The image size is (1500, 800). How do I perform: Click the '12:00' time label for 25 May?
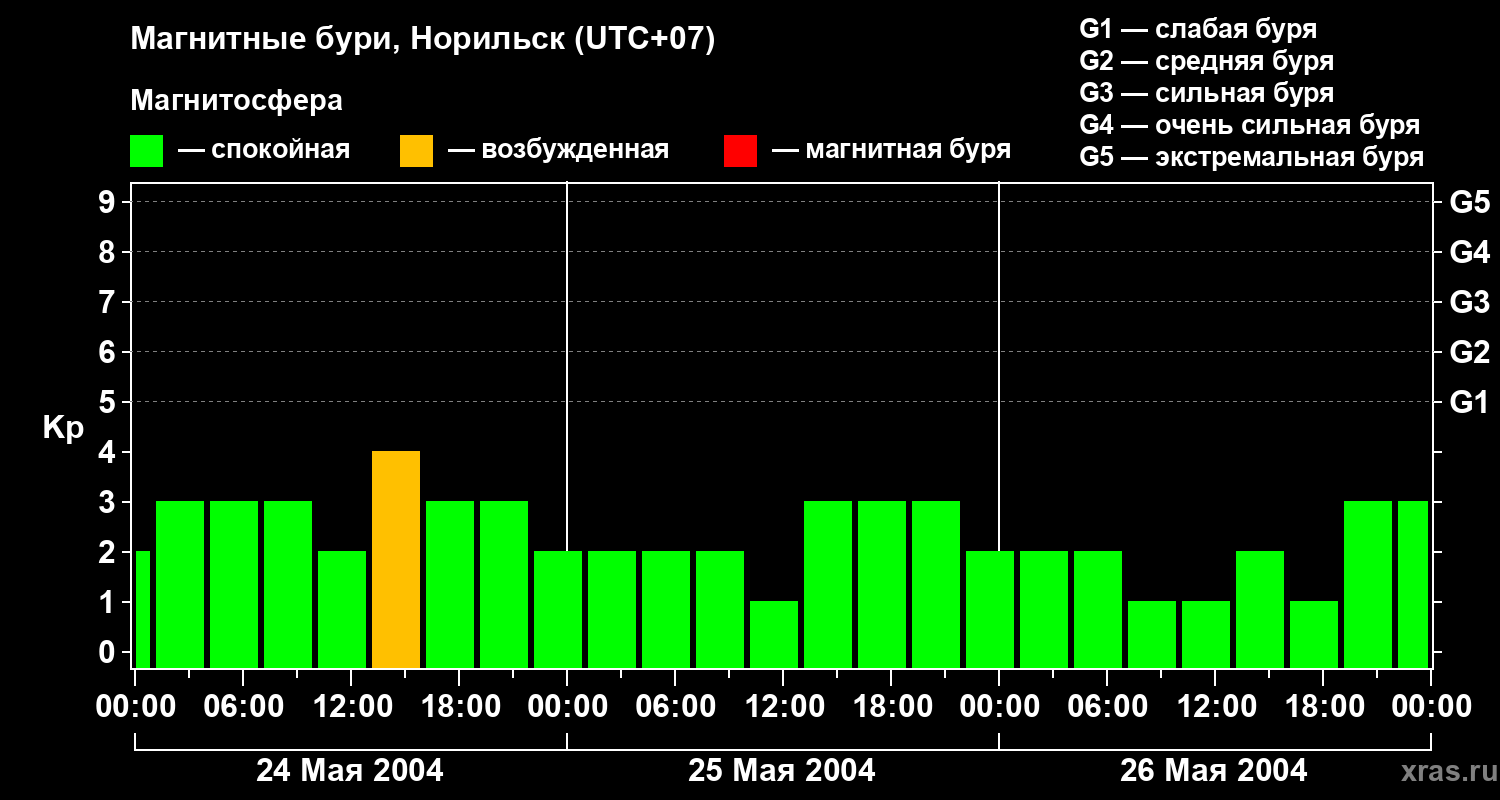click(783, 707)
